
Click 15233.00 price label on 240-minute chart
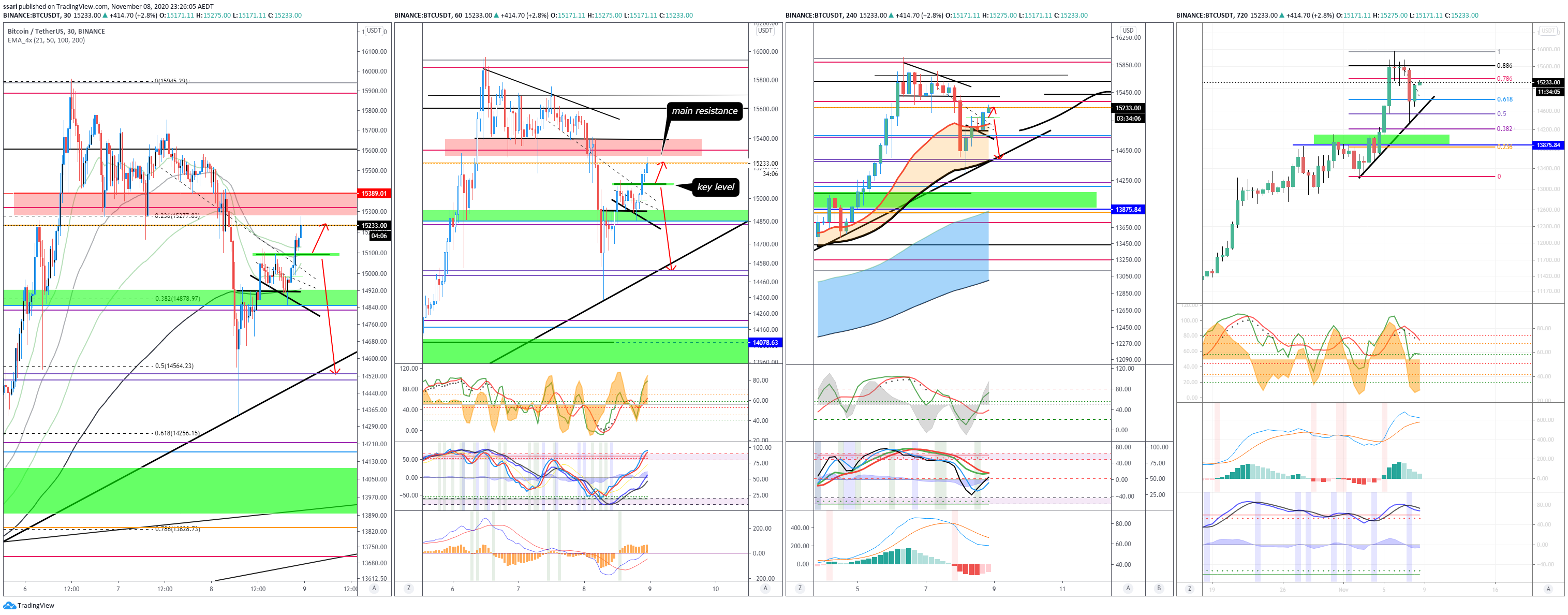(1128, 108)
